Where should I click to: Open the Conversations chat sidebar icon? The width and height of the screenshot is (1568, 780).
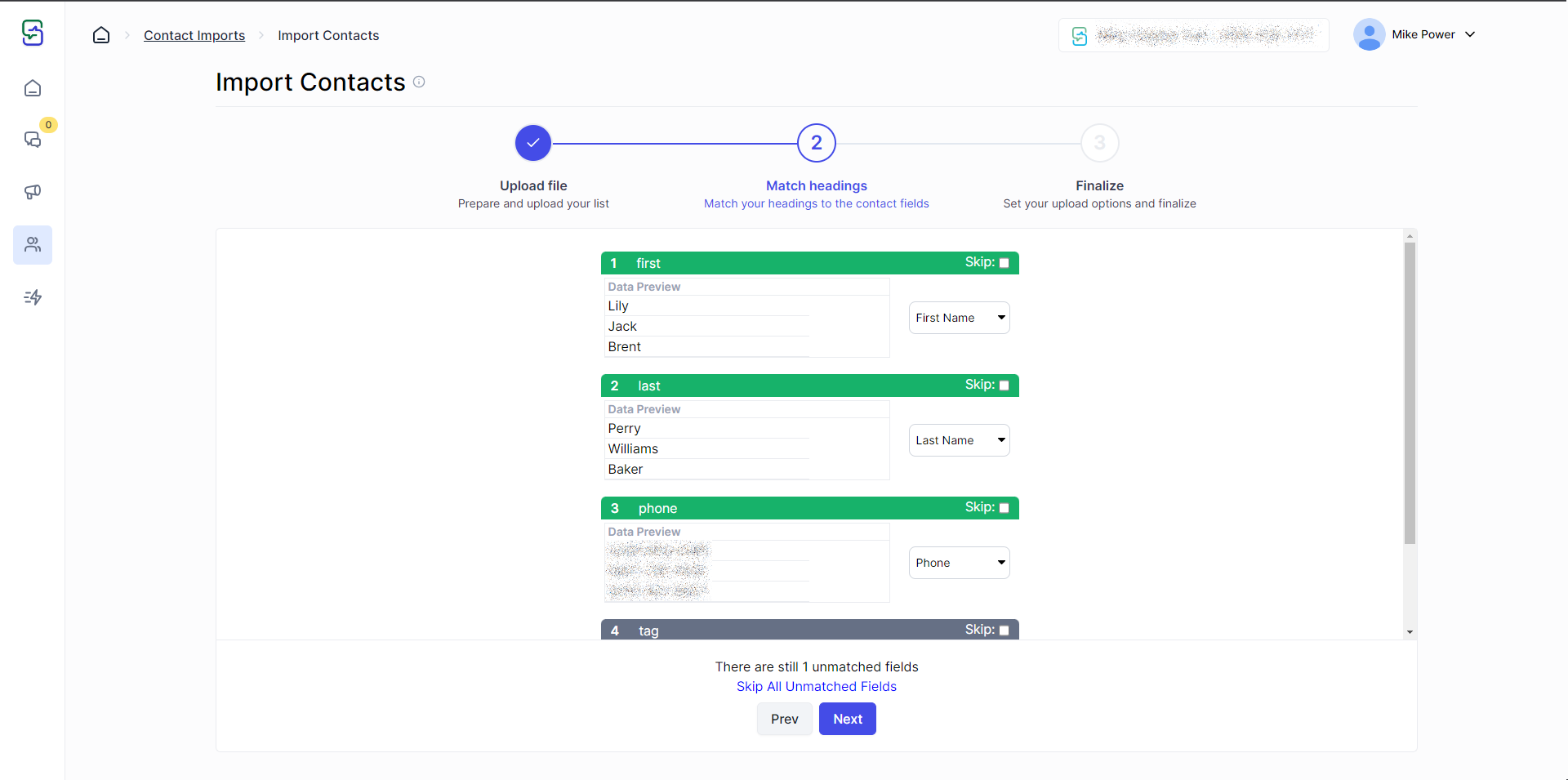33,140
